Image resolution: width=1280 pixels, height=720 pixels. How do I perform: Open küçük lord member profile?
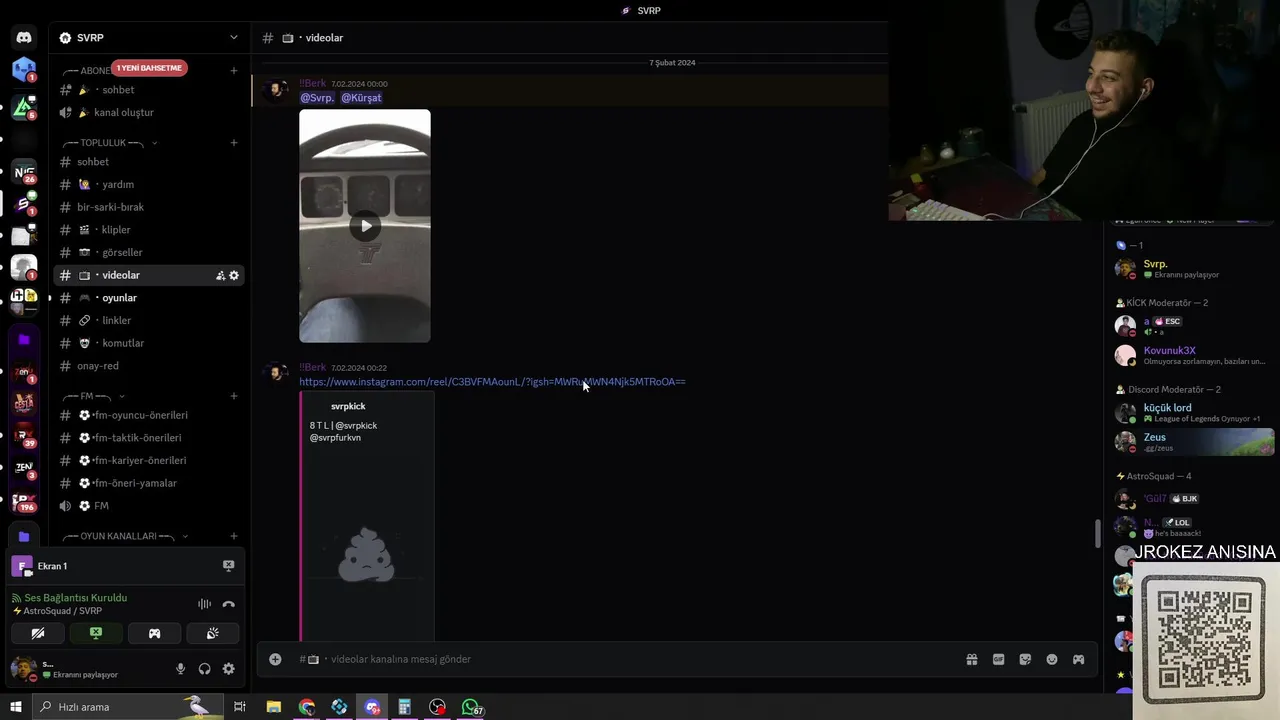point(1195,413)
